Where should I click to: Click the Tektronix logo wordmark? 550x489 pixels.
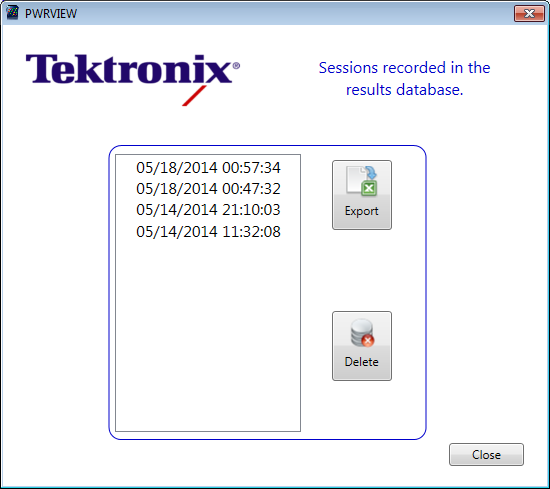tap(129, 69)
